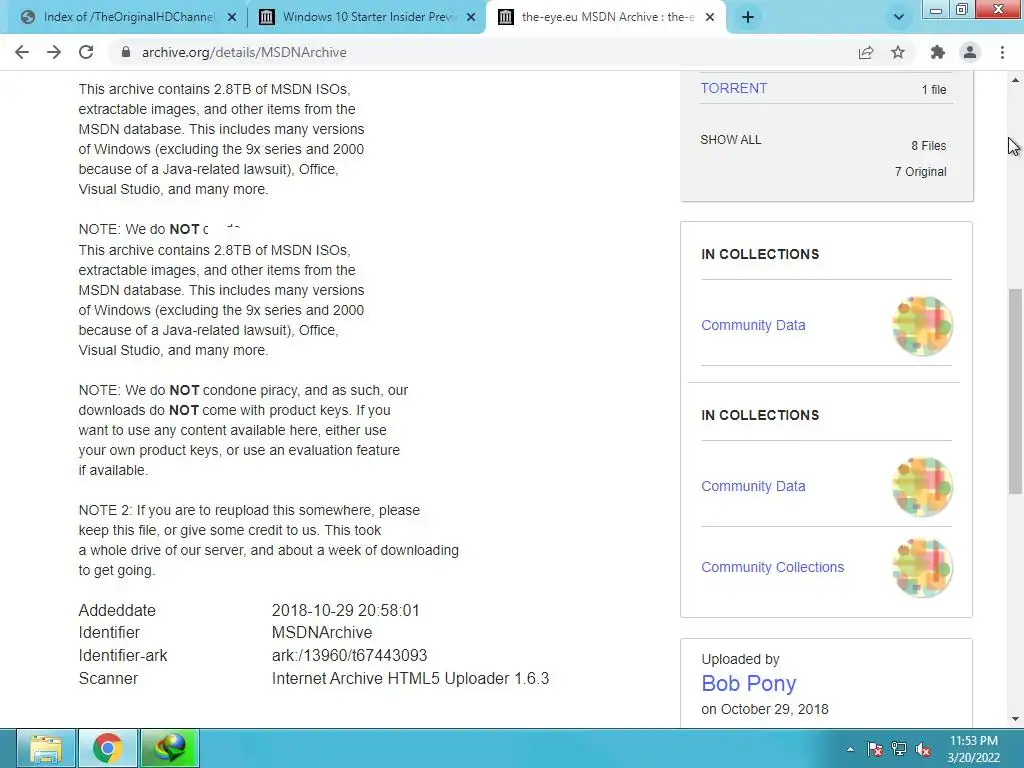Open Chrome three-dot menu
This screenshot has height=768, width=1024.
(x=1002, y=52)
